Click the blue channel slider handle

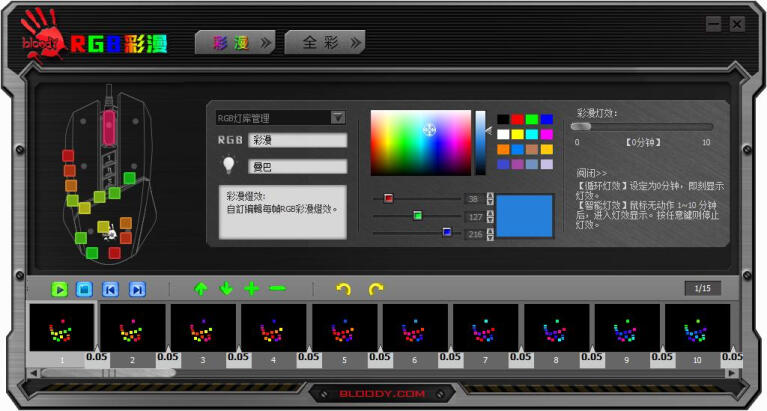click(x=447, y=232)
